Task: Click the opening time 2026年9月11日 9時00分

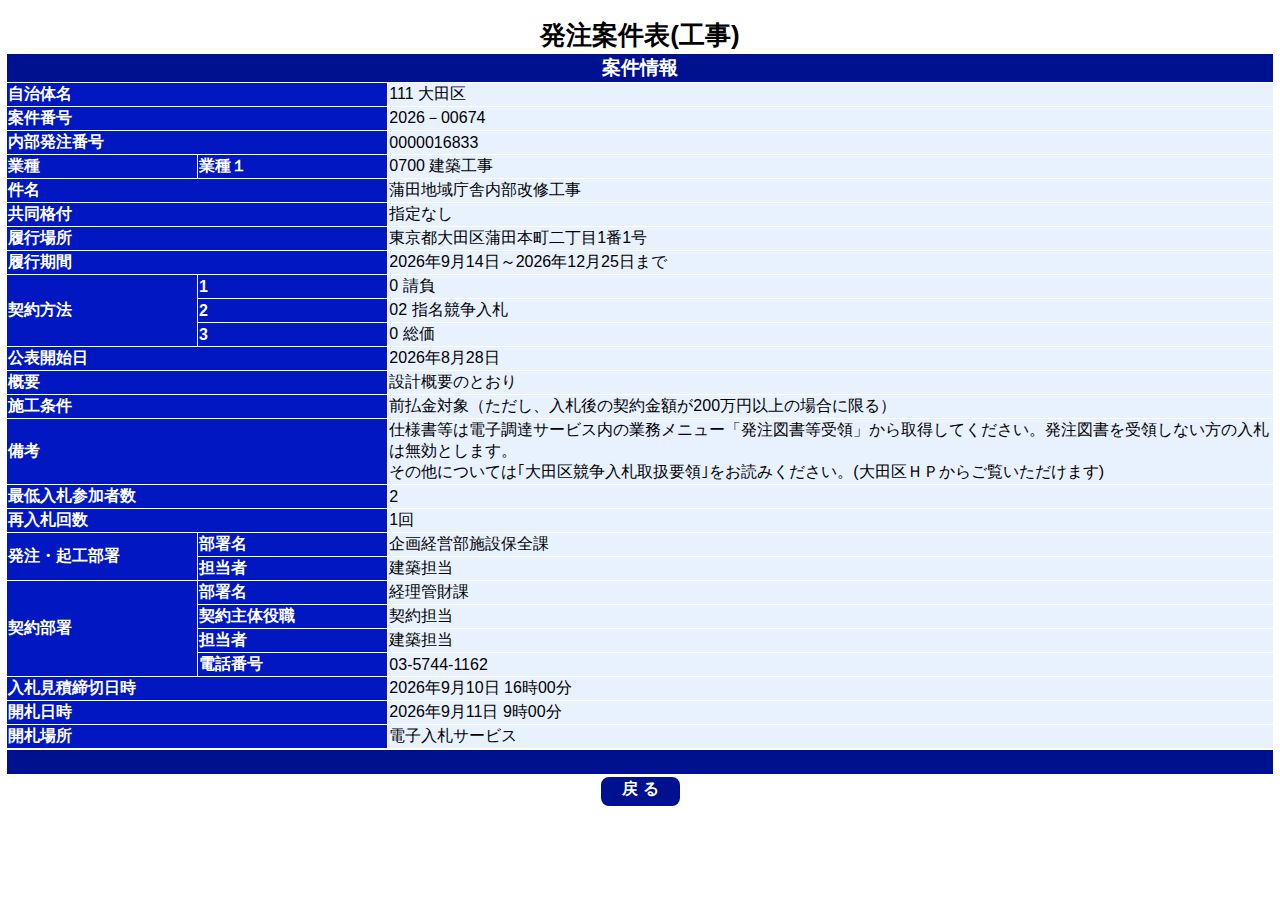Action: [475, 712]
